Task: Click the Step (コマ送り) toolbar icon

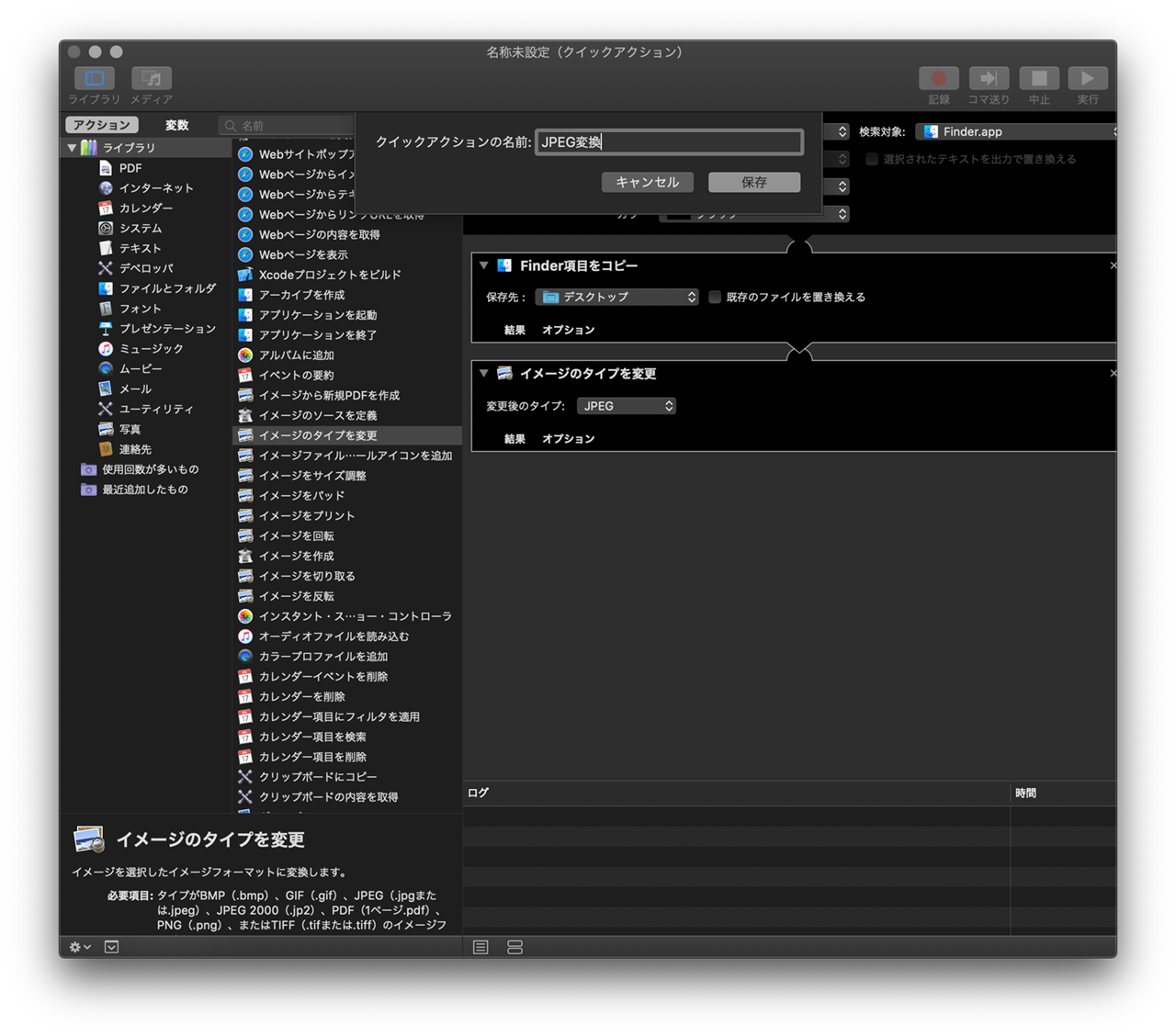Action: click(x=988, y=79)
